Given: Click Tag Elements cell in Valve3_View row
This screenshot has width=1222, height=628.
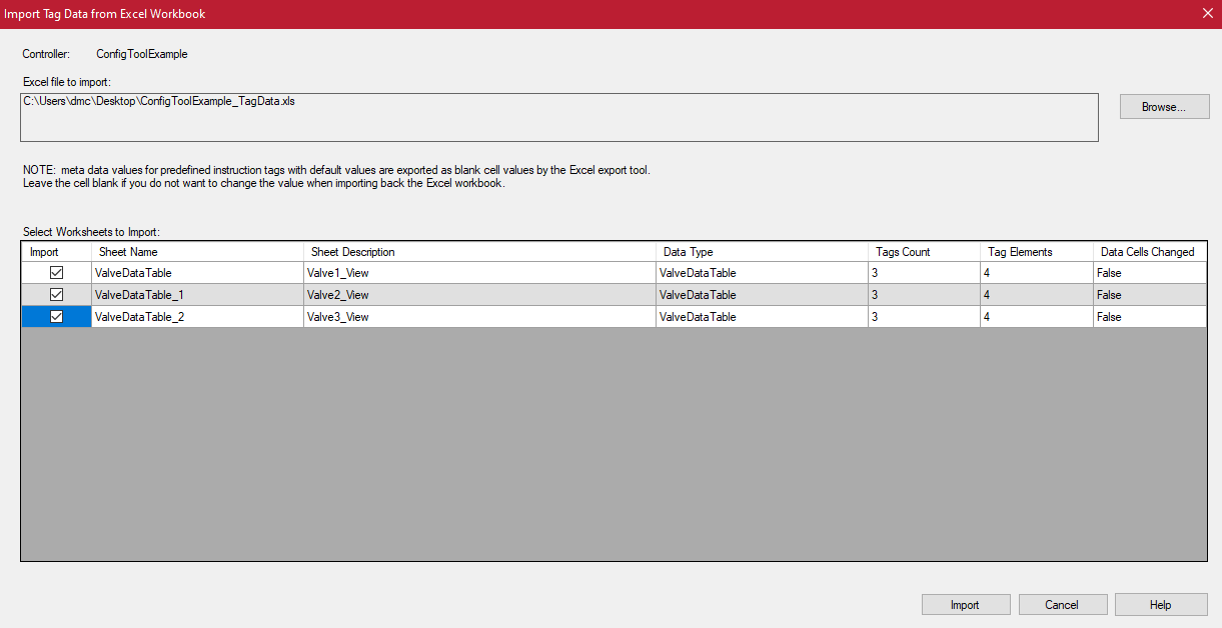Looking at the screenshot, I should tap(1037, 317).
